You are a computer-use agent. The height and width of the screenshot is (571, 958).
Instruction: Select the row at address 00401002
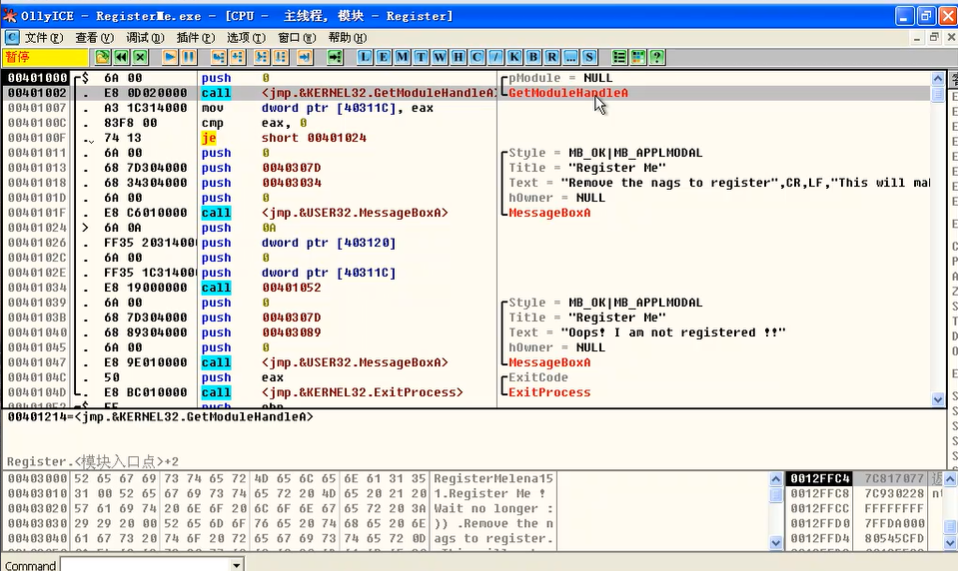(x=467, y=93)
